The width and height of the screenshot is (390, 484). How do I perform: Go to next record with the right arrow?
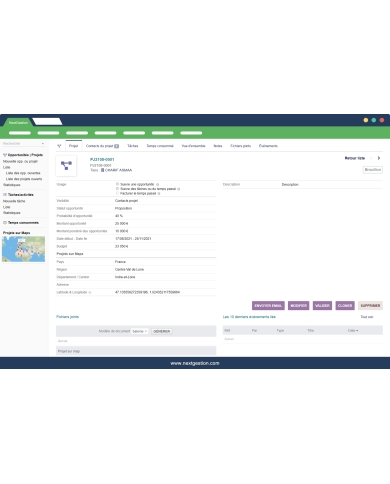tap(379, 158)
